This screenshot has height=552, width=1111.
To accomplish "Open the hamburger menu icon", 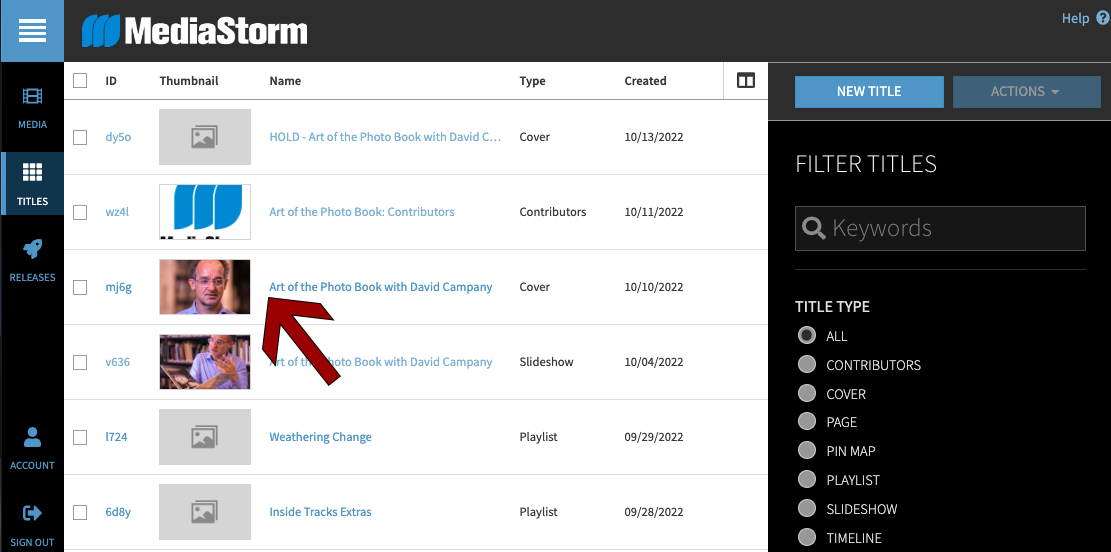I will pos(32,31).
